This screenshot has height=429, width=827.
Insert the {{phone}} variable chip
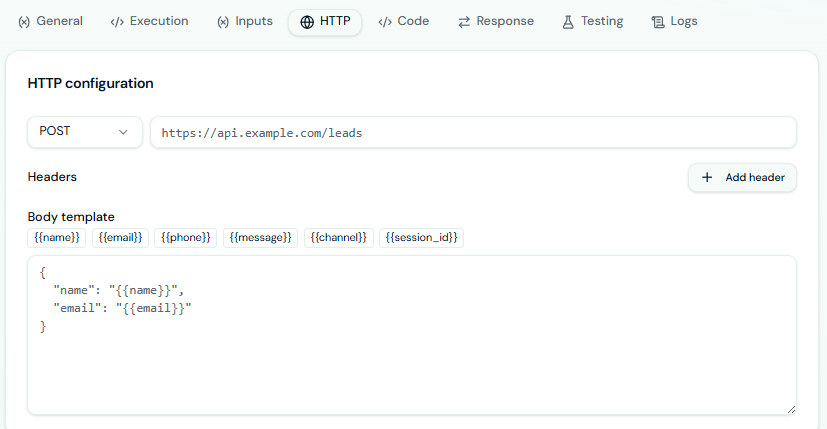click(186, 237)
